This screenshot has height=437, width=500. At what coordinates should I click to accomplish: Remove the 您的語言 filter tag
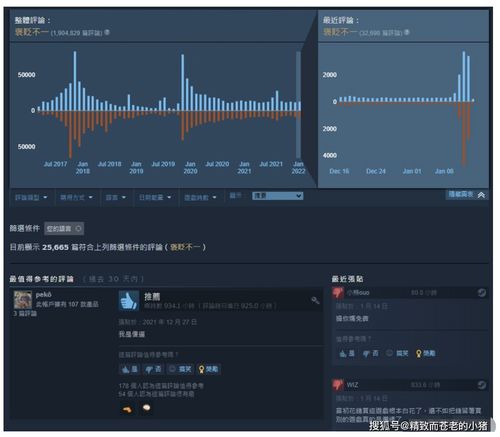(78, 229)
